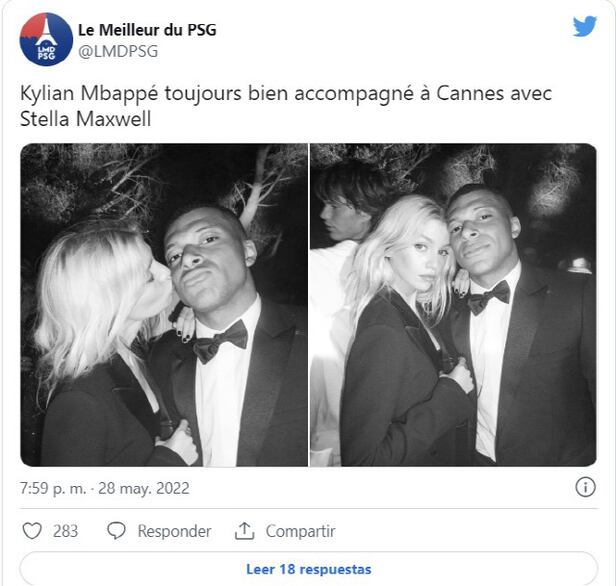Image resolution: width=616 pixels, height=586 pixels.
Task: Open Twitter via the blue bird logo
Action: click(x=585, y=27)
